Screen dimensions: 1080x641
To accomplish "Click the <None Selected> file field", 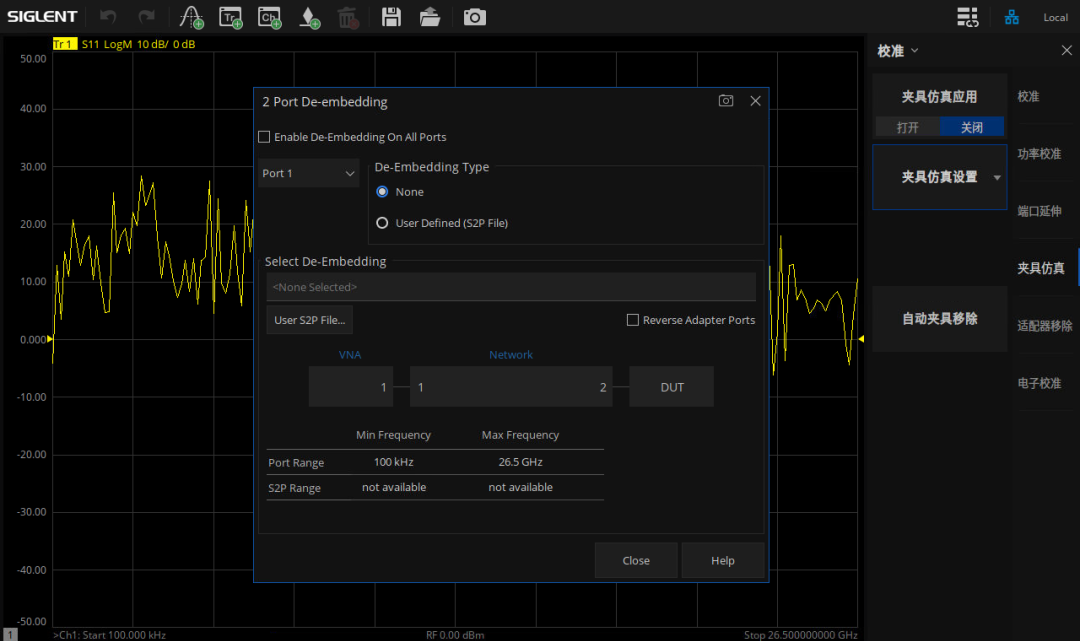I will pyautogui.click(x=510, y=287).
